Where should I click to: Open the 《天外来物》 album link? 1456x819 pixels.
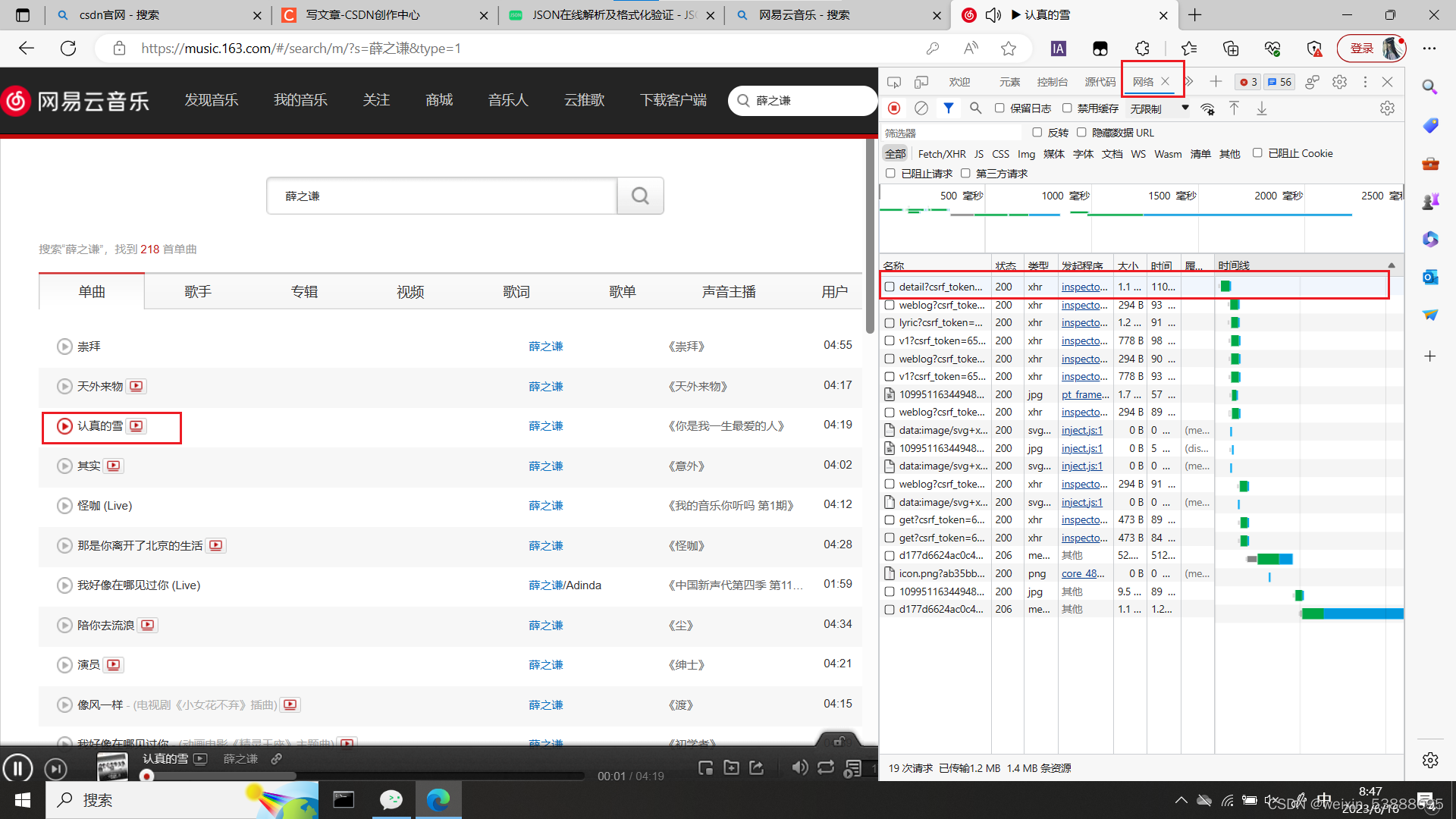coord(698,387)
